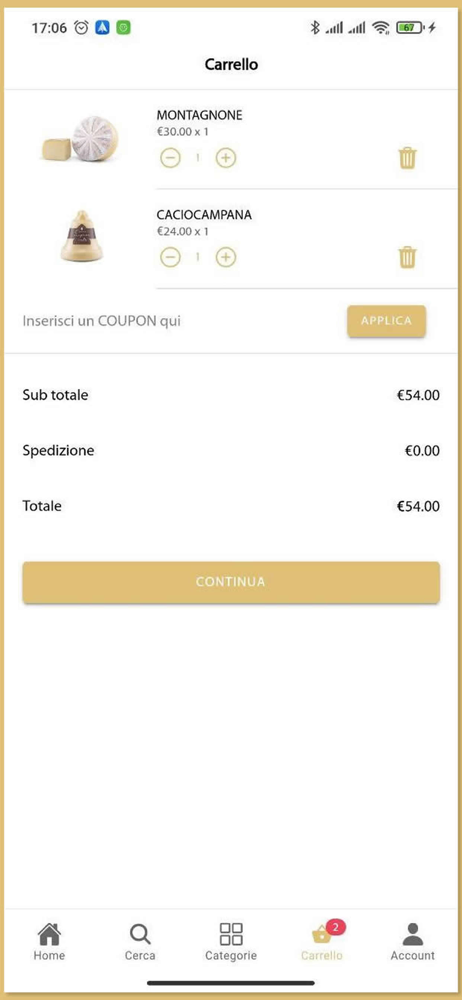Remove CACIOCAMPANA using trash icon
Viewport: 462px width, 1000px height.
coord(407,257)
